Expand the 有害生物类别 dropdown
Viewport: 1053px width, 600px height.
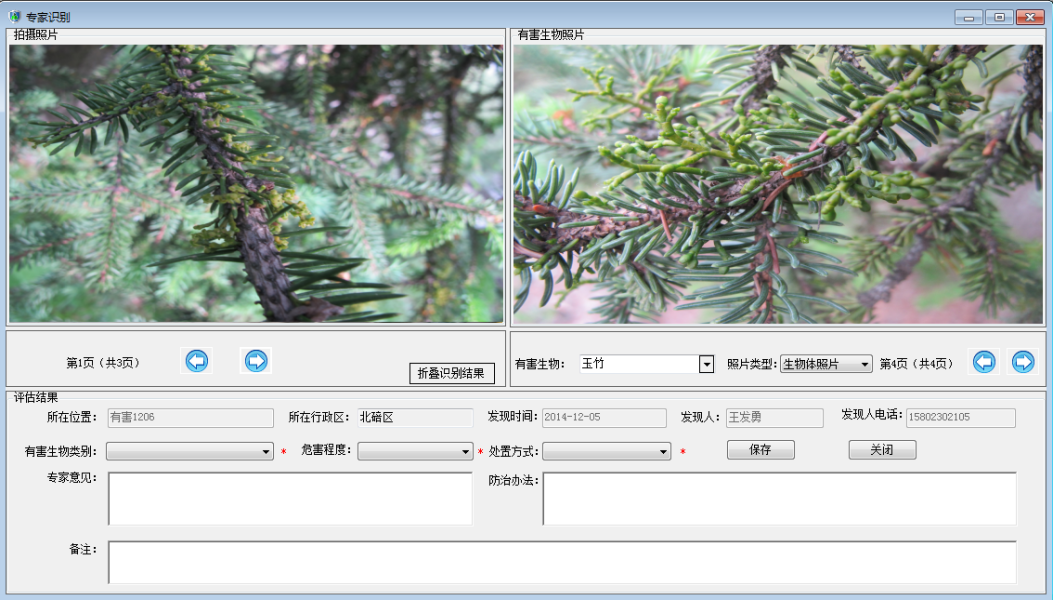[x=265, y=451]
